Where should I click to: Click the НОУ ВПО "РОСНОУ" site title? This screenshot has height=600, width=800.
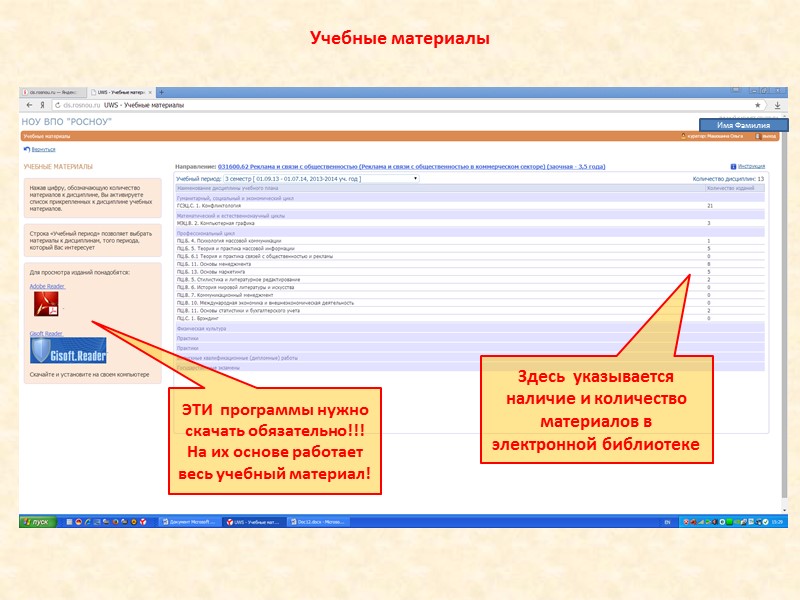pyautogui.click(x=66, y=121)
